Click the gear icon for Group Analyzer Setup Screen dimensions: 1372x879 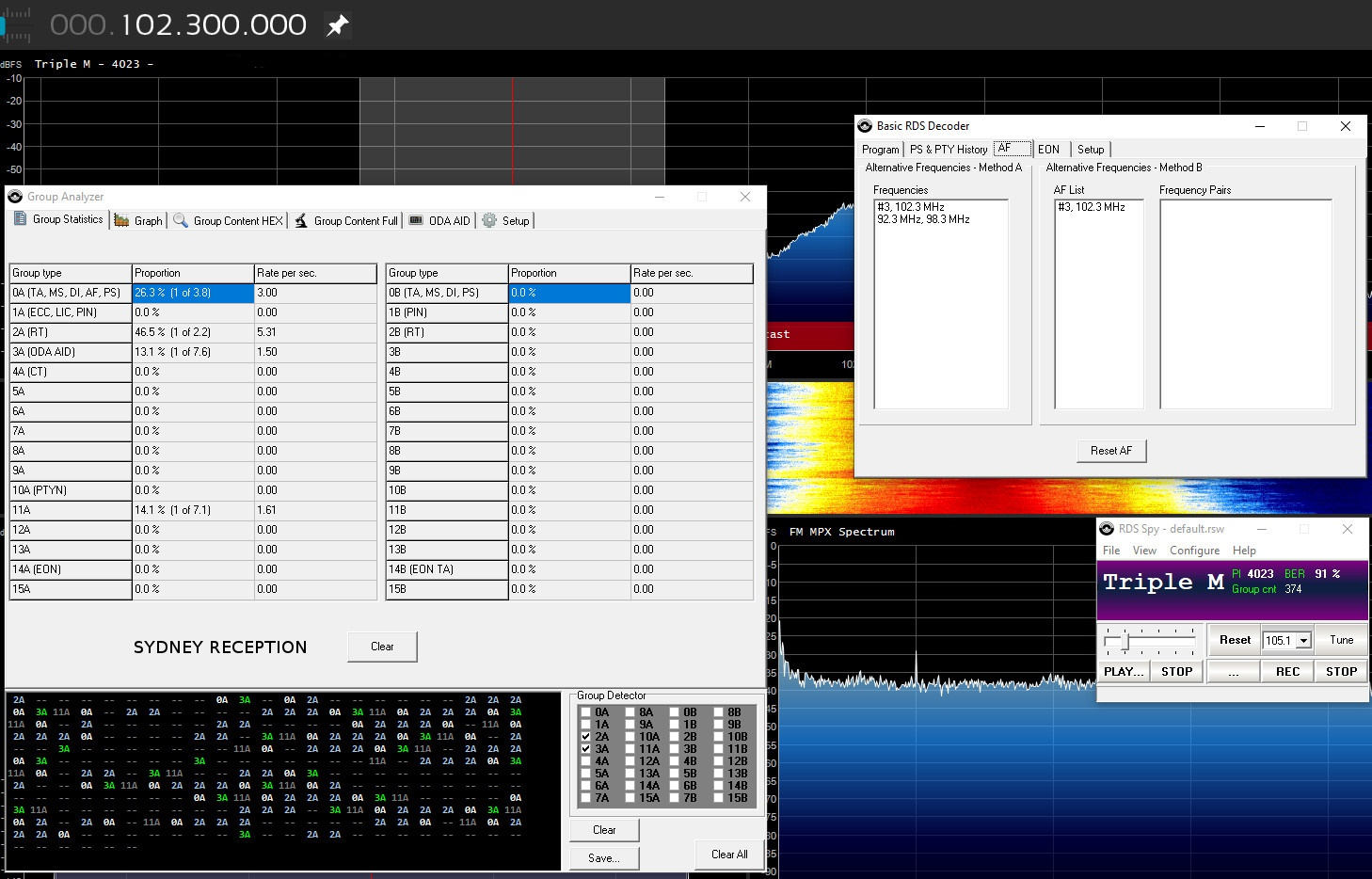click(x=489, y=220)
